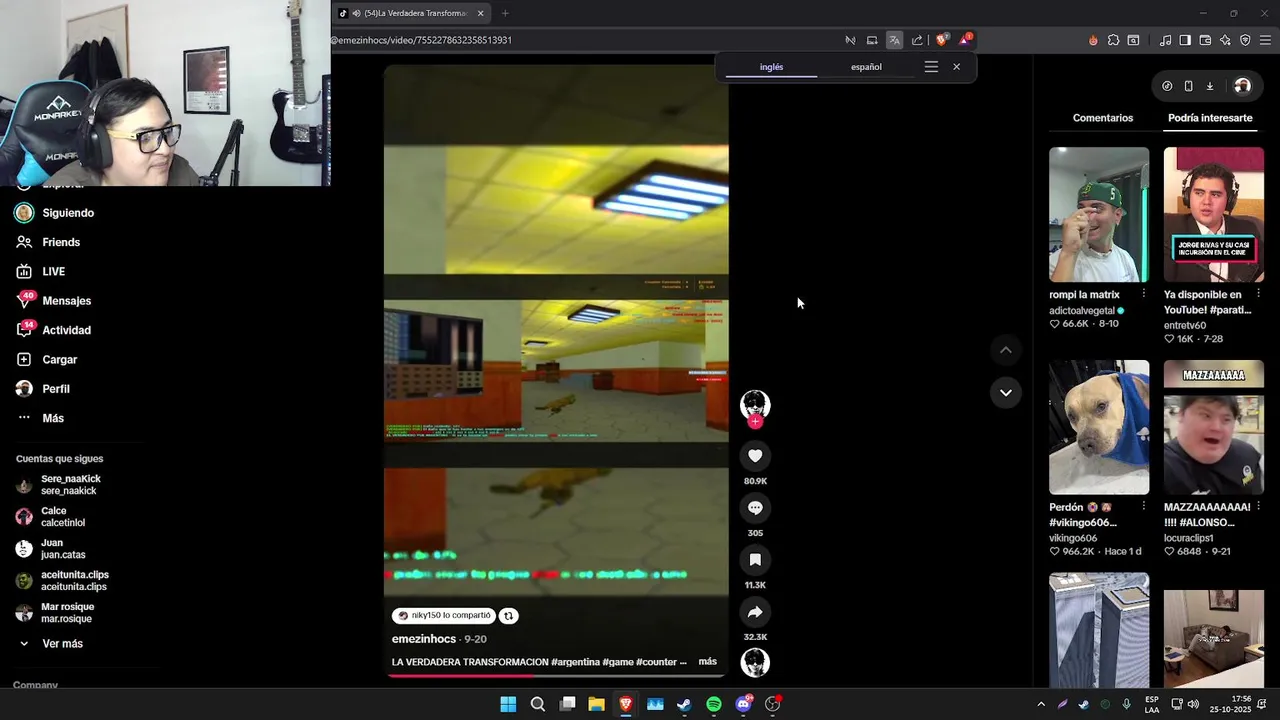Image resolution: width=1280 pixels, height=720 pixels.
Task: Follow creator with the red plus badge
Action: [x=755, y=422]
